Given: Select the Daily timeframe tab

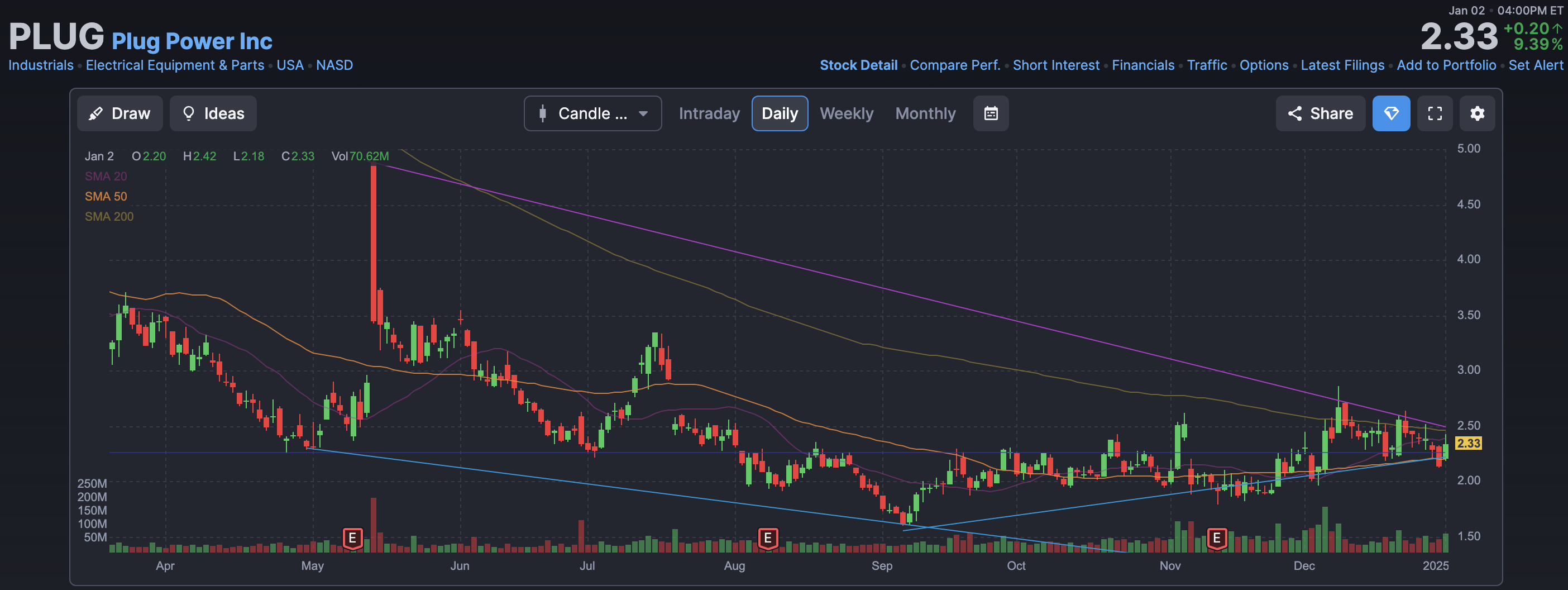Looking at the screenshot, I should pyautogui.click(x=780, y=113).
